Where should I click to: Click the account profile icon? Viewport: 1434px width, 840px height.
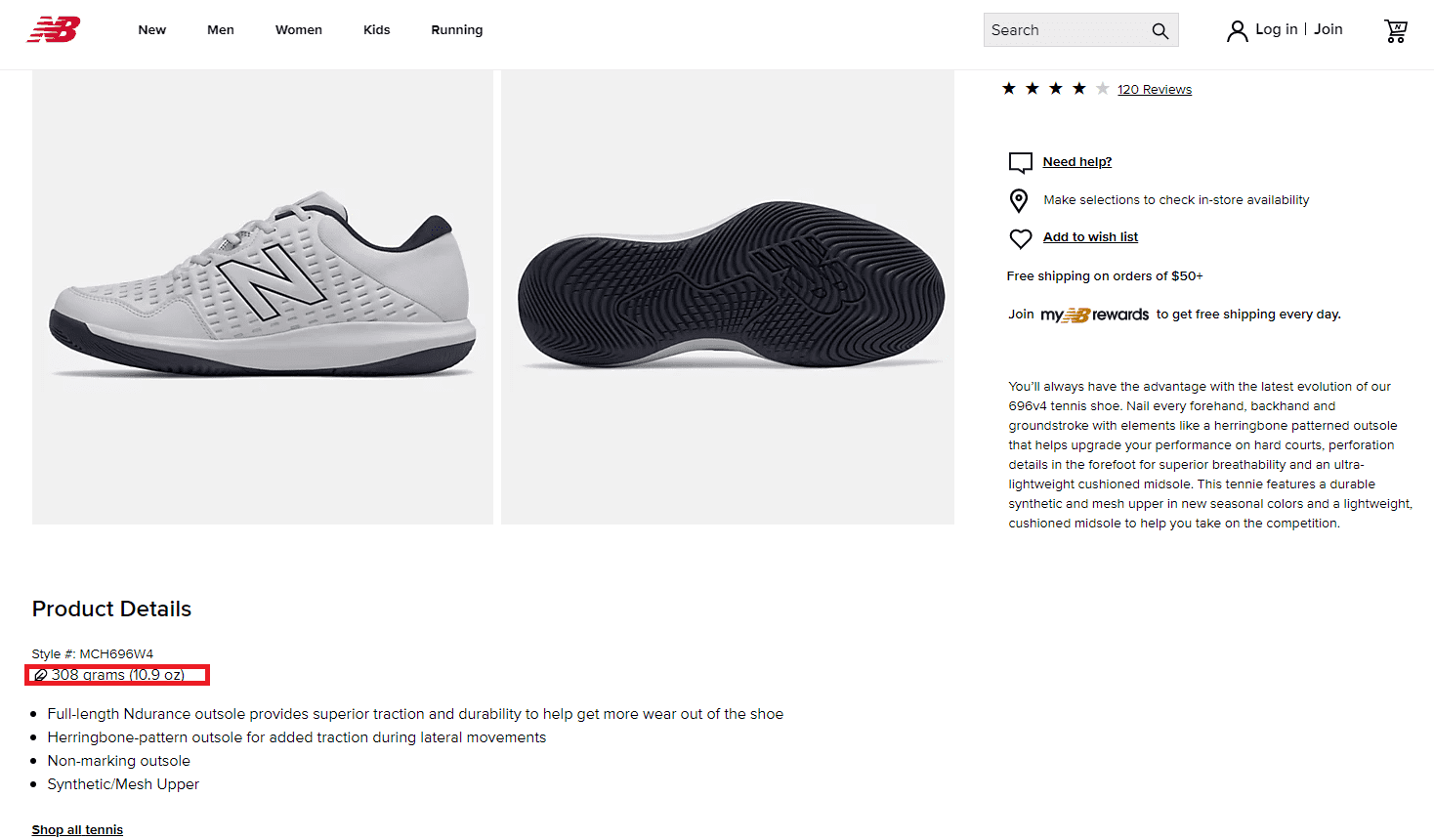1237,30
